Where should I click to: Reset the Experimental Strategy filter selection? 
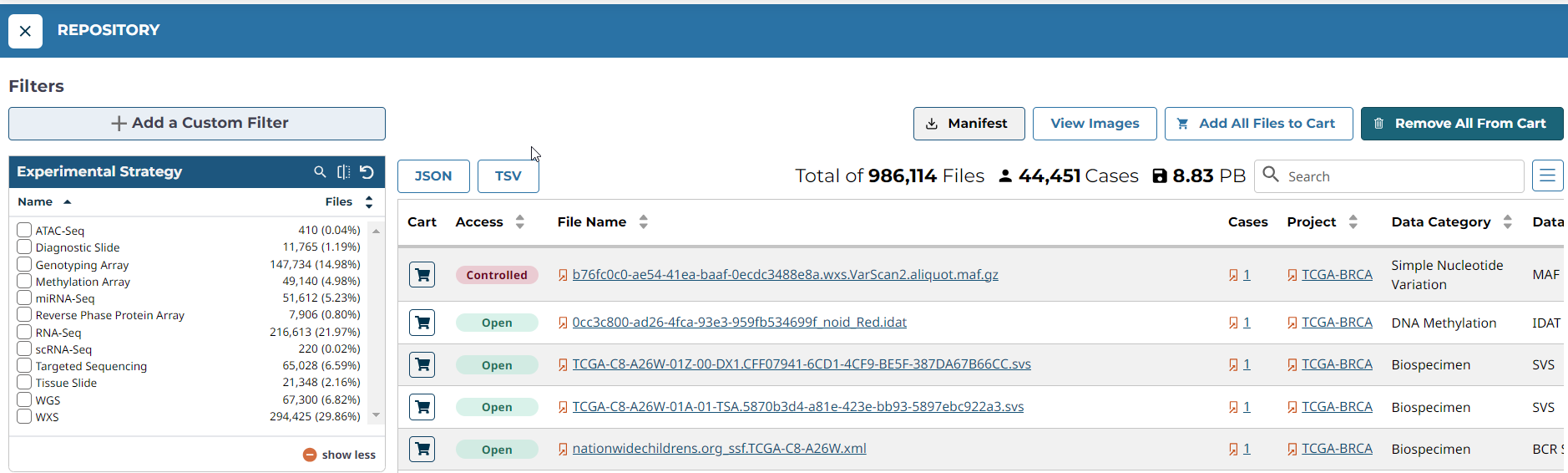tap(367, 171)
